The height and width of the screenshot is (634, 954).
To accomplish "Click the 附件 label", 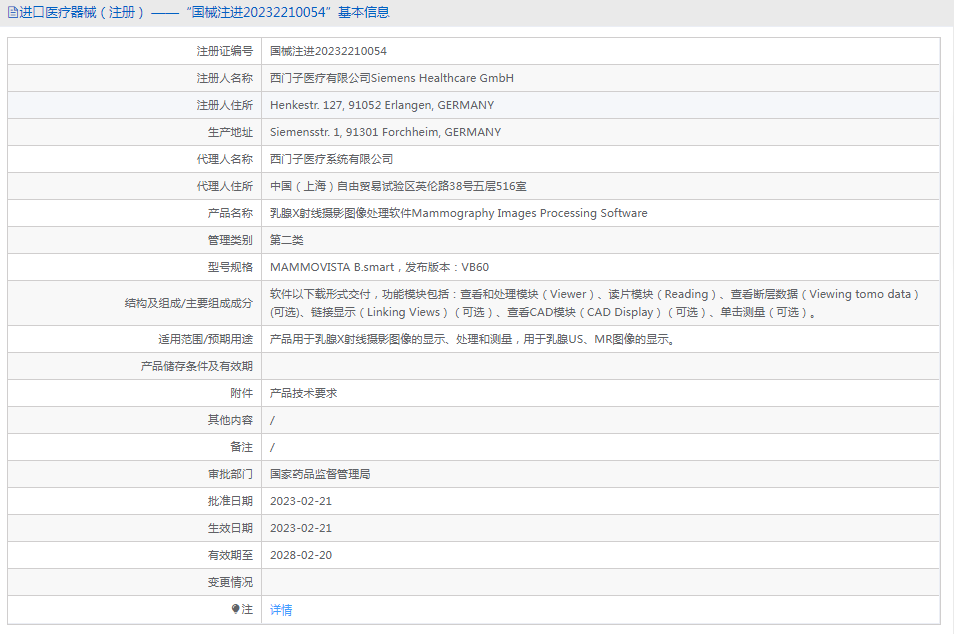I will [242, 393].
